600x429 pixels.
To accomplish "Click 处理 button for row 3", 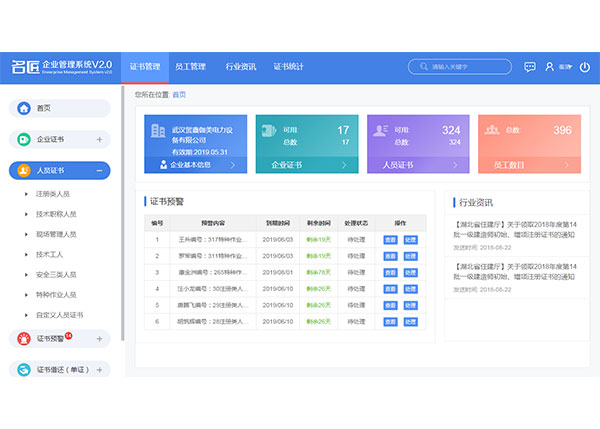I will 410,272.
